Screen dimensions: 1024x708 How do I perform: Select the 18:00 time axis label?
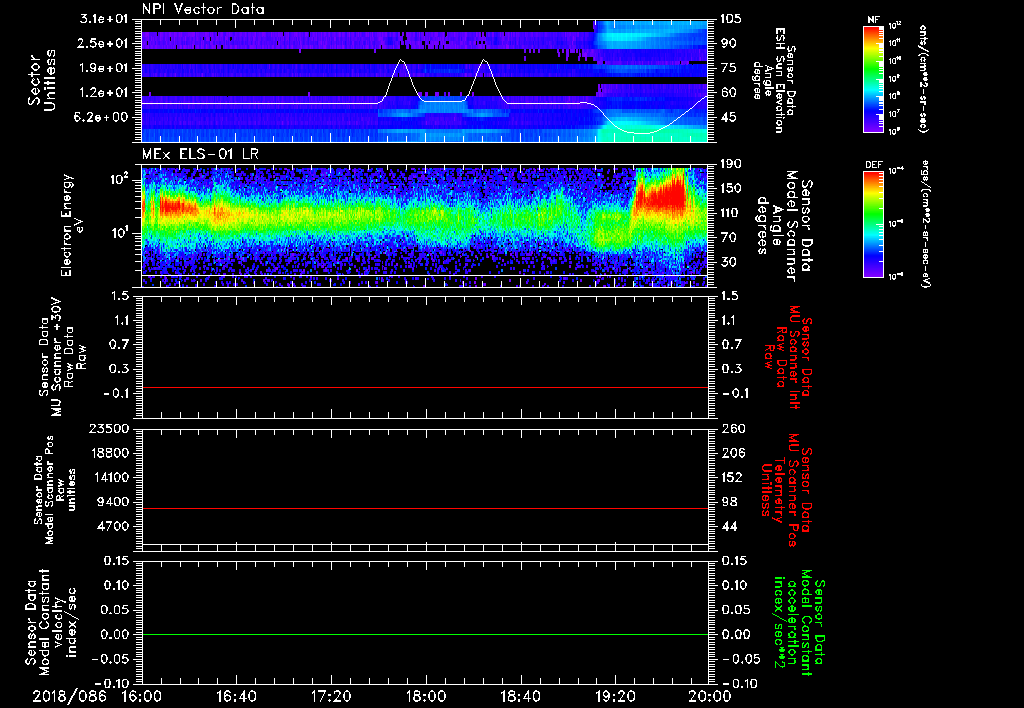click(425, 696)
